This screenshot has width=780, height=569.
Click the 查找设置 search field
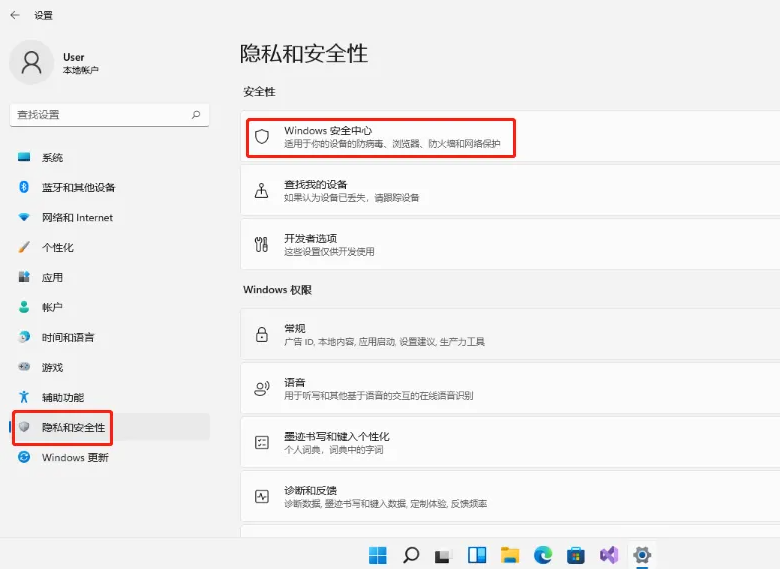coord(109,115)
